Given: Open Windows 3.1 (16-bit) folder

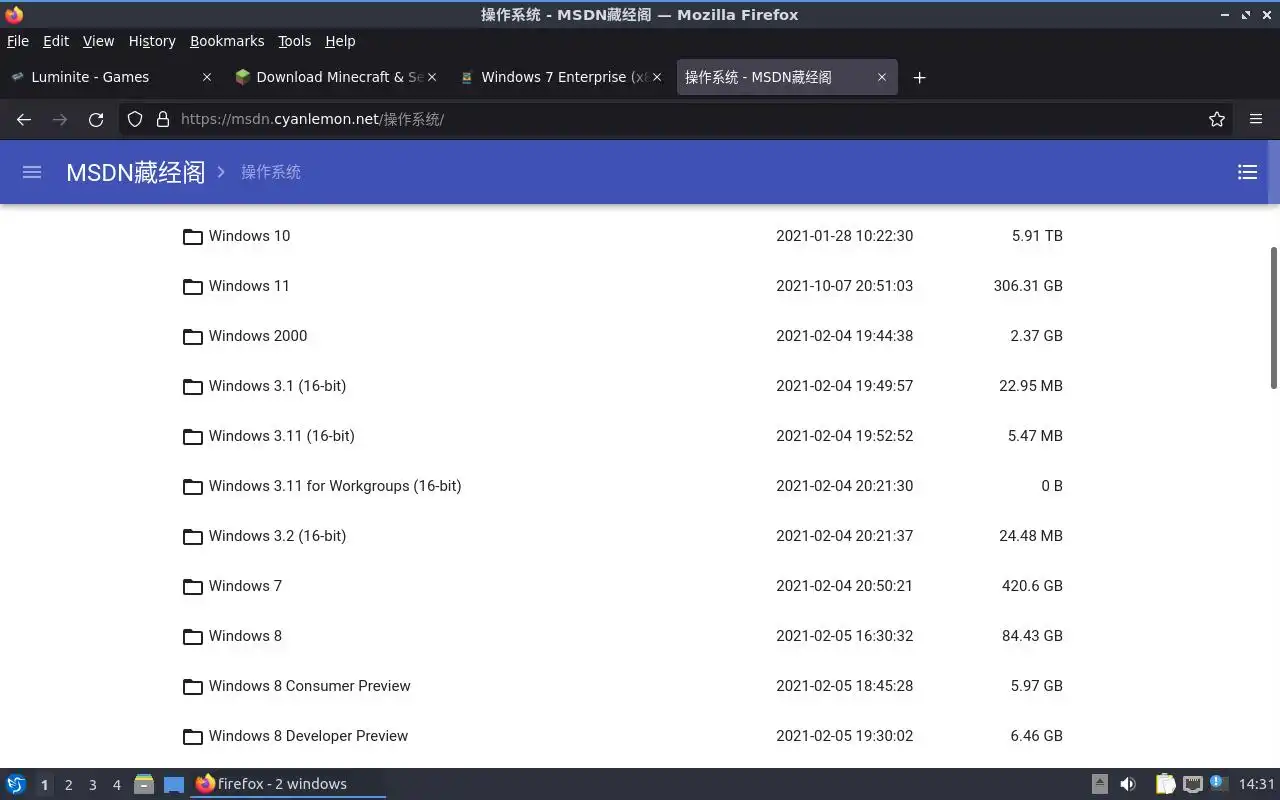Looking at the screenshot, I should point(277,386).
